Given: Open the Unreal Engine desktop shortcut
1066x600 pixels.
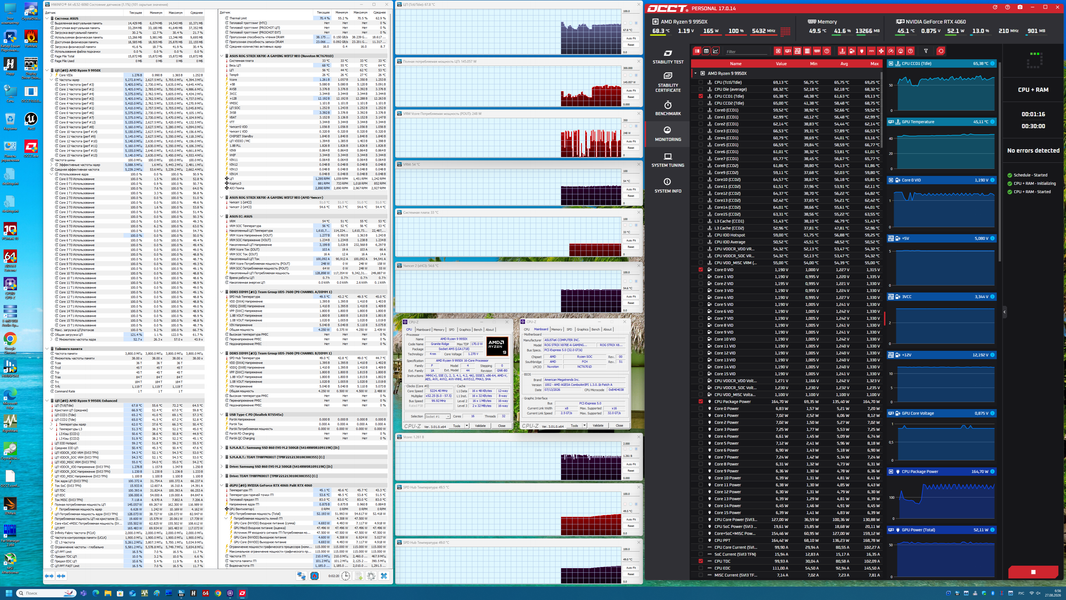Looking at the screenshot, I should coord(31,122).
